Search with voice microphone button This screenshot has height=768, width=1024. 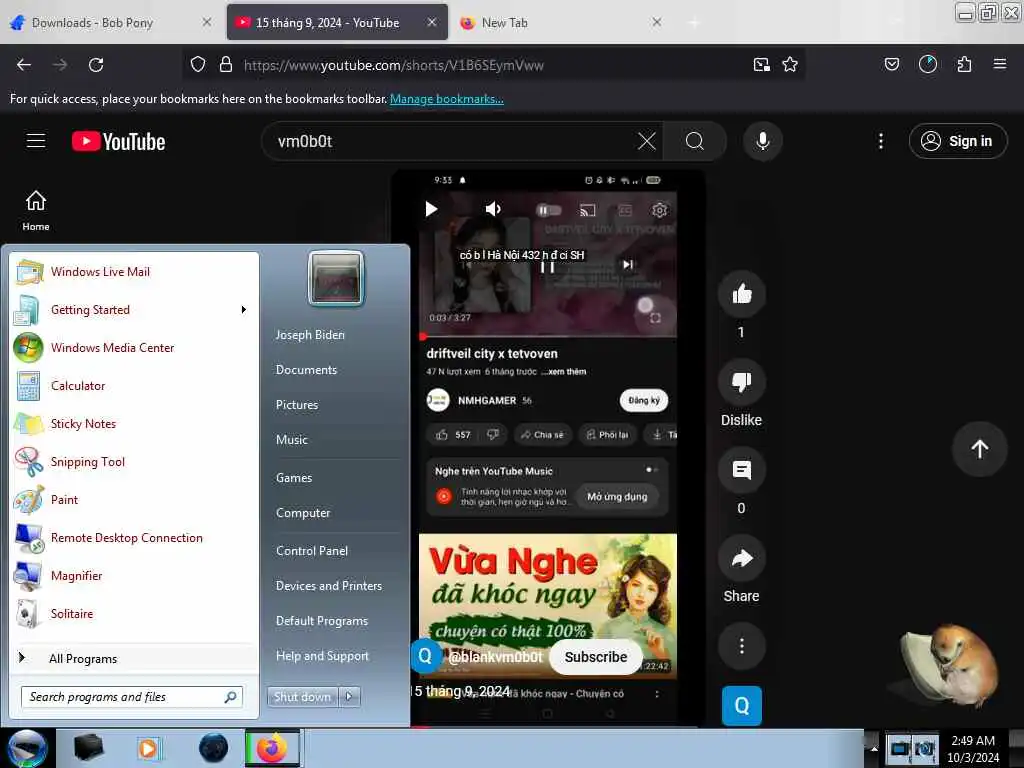click(762, 141)
